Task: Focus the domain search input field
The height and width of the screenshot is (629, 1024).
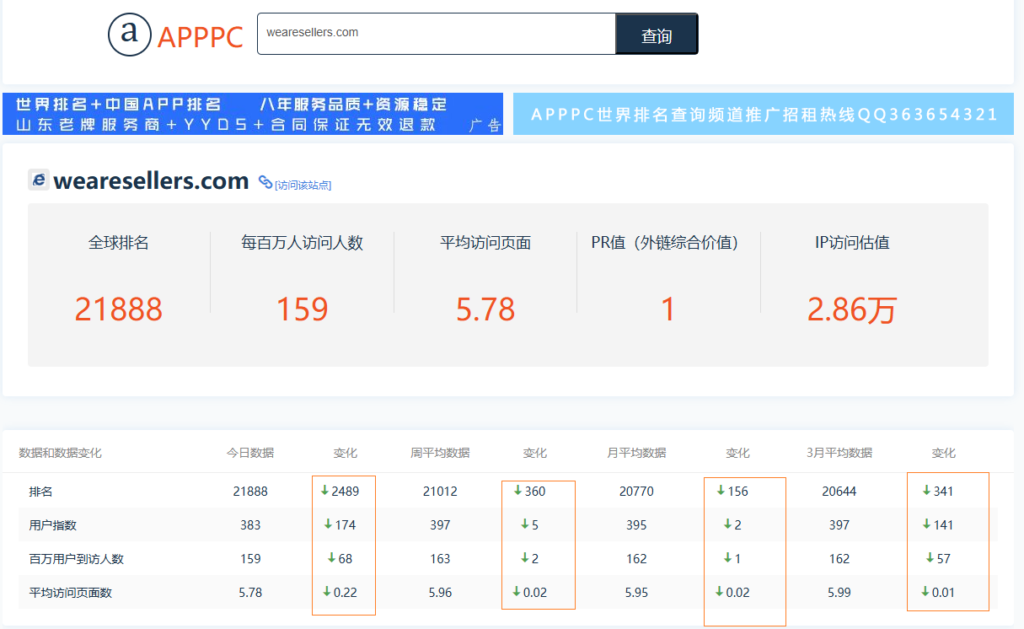Action: 436,34
